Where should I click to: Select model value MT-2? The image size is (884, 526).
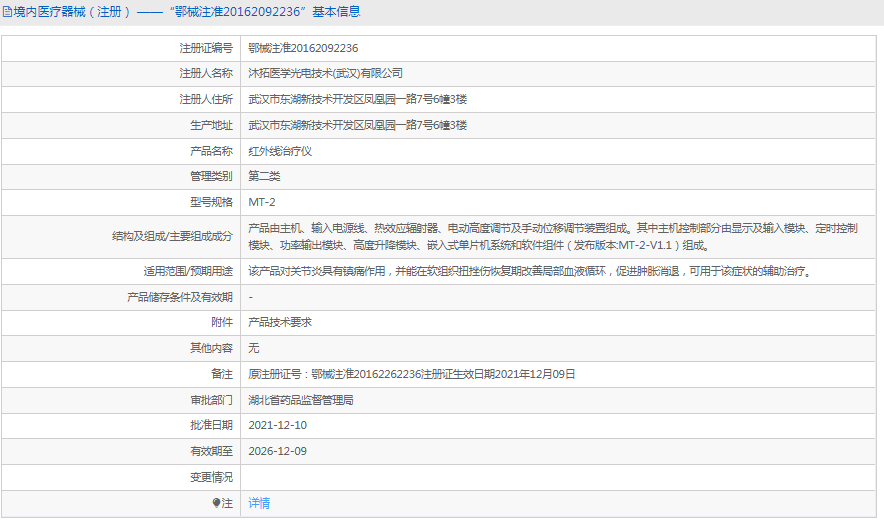262,202
